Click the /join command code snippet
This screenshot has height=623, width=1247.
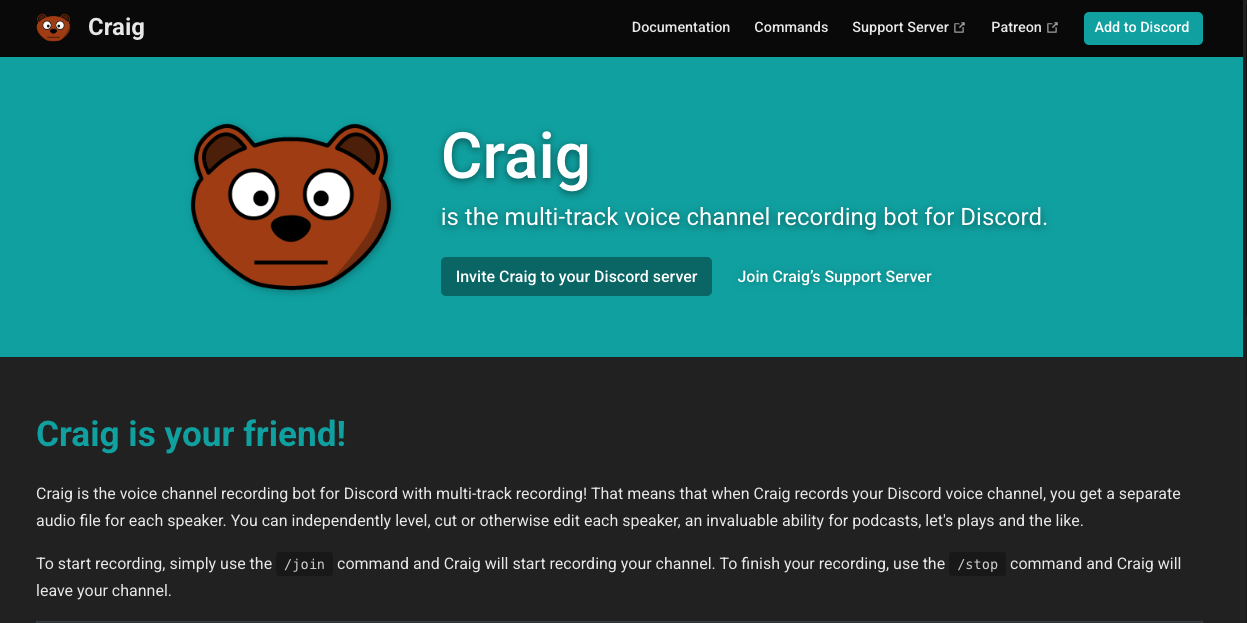point(304,564)
